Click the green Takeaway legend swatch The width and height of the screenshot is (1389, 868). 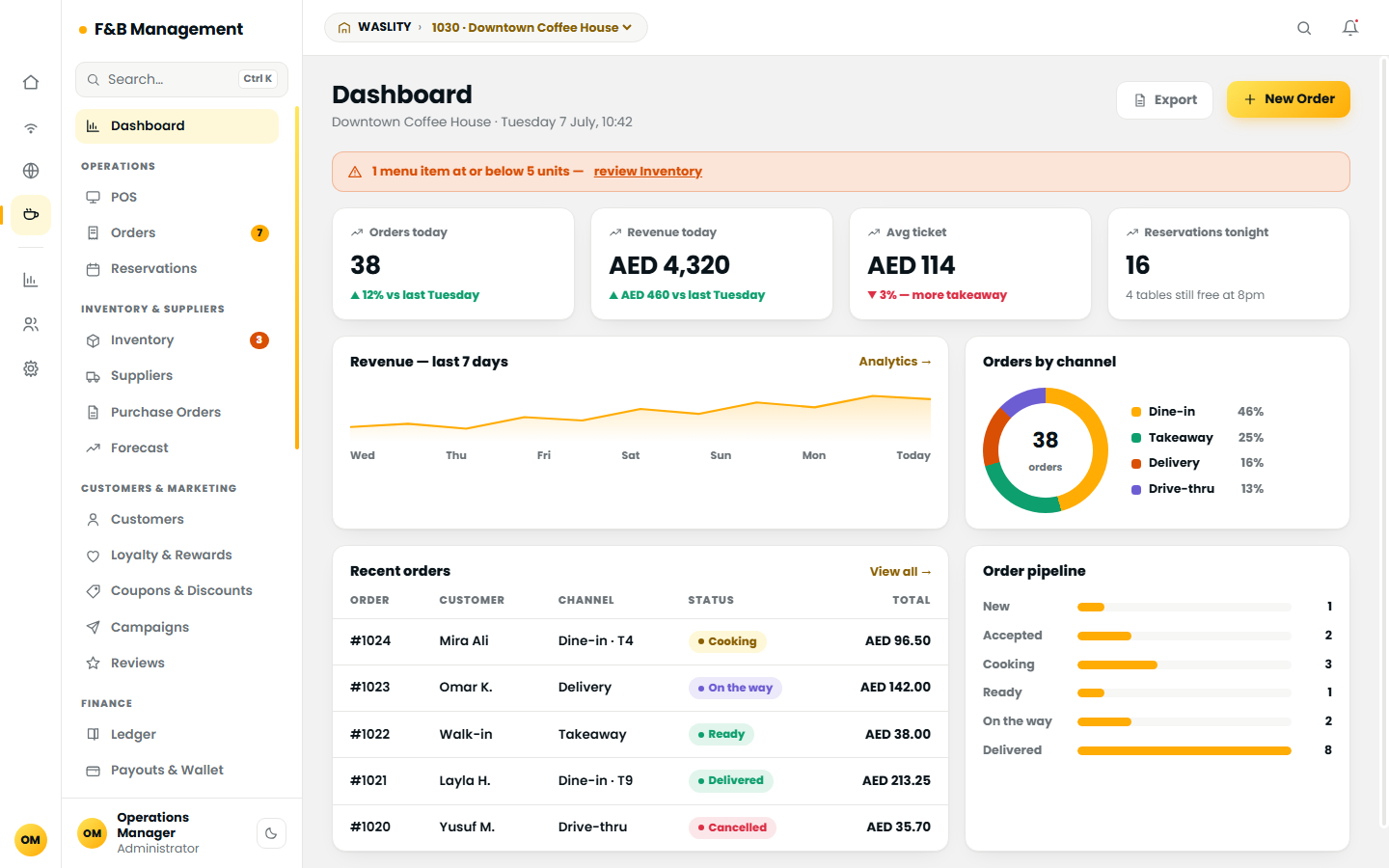[1136, 438]
